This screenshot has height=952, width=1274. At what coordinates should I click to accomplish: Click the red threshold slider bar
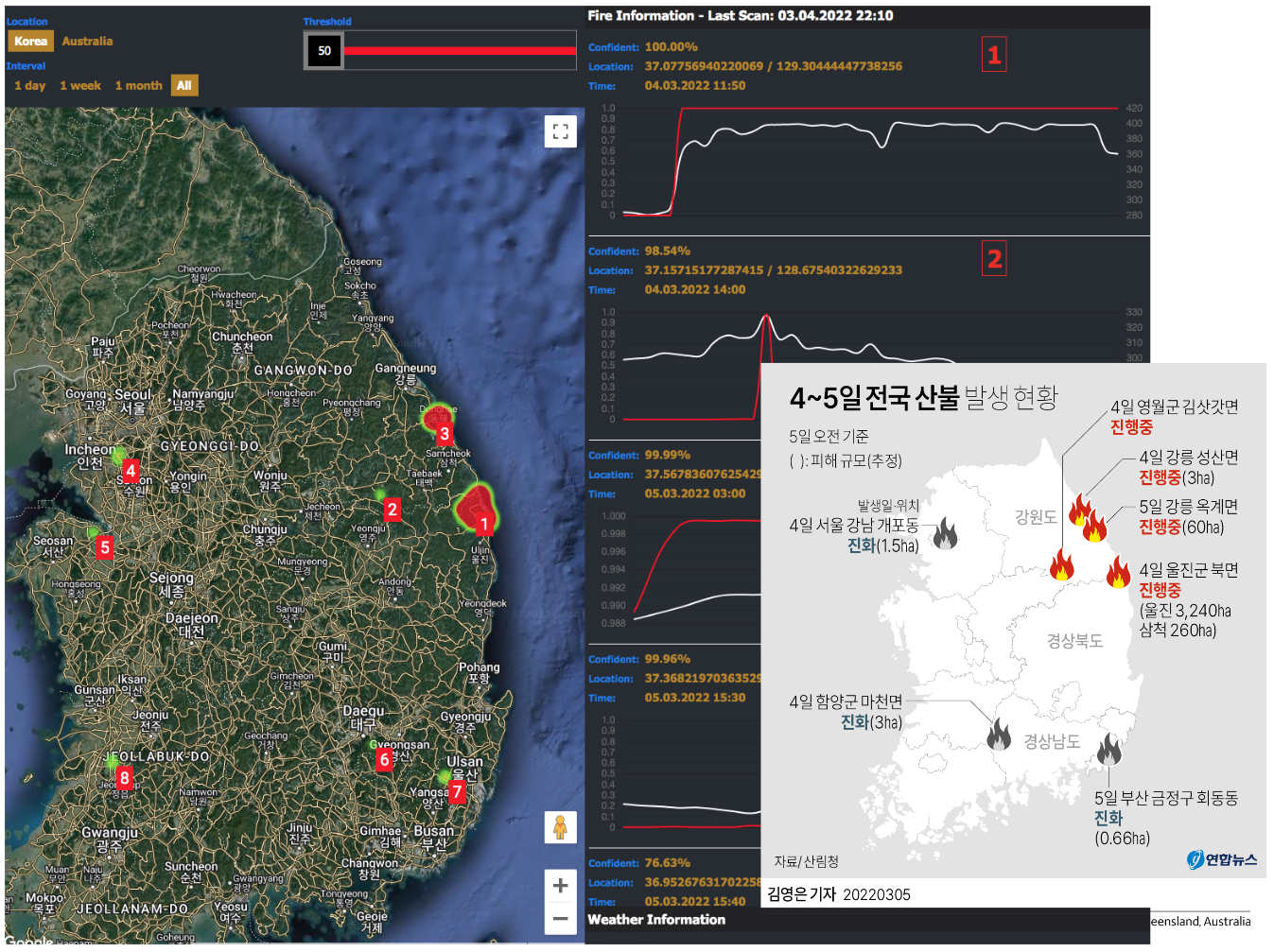[460, 51]
